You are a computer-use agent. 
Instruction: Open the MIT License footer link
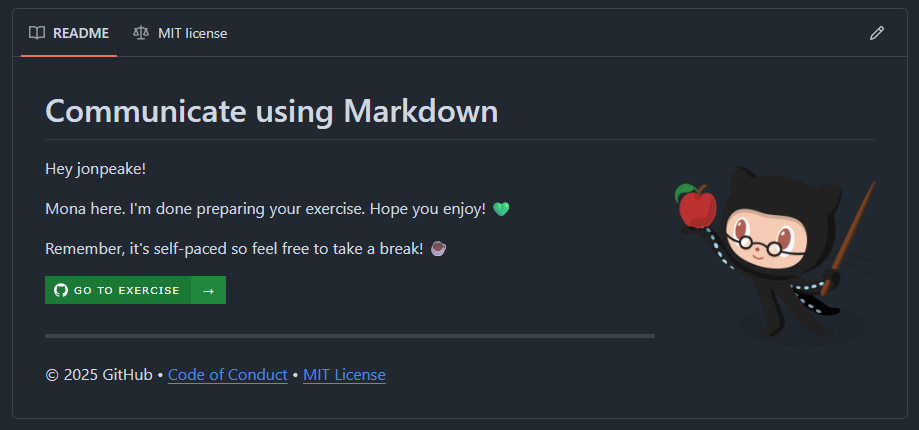(344, 375)
